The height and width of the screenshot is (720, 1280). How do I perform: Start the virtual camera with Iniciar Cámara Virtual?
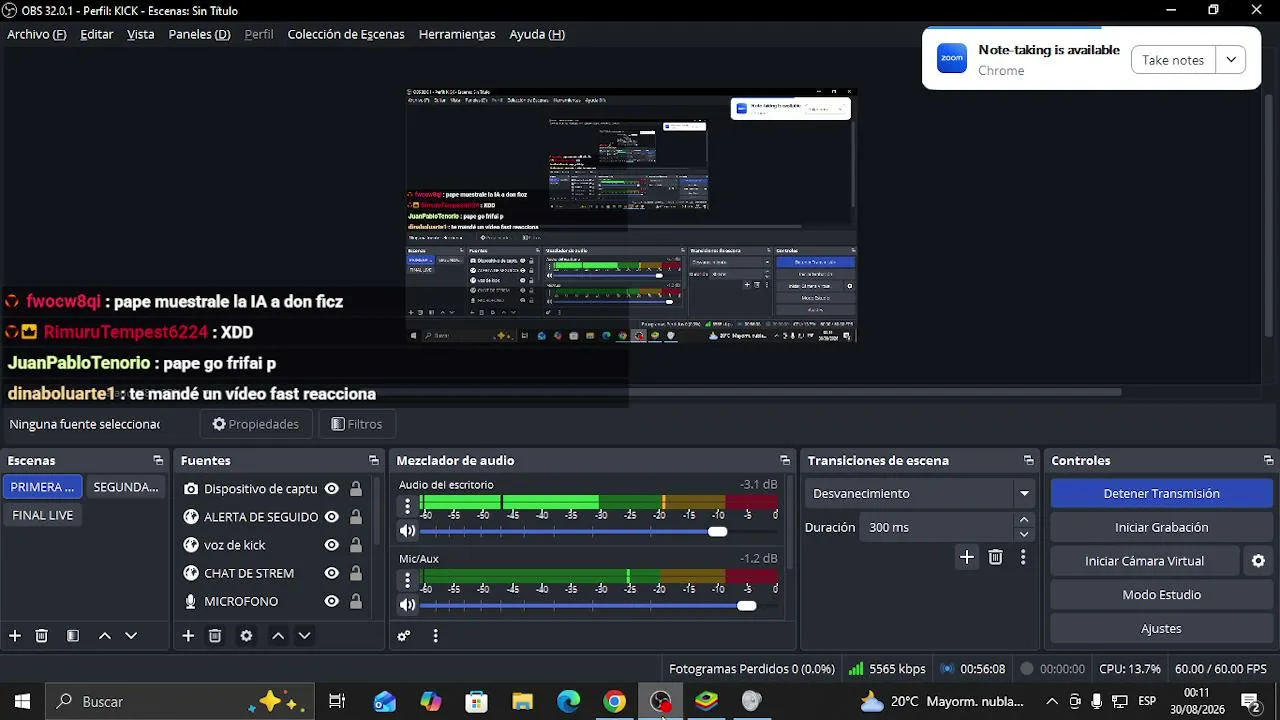tap(1144, 561)
